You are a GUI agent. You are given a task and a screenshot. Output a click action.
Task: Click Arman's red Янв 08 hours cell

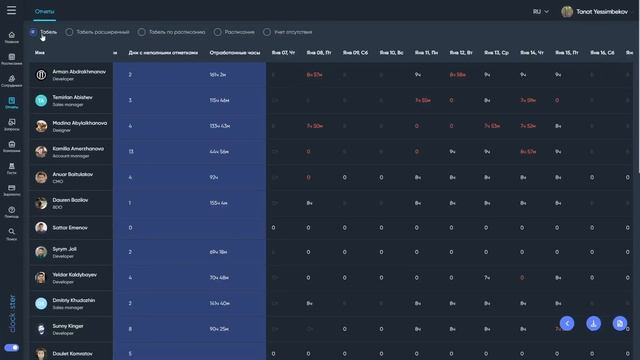314,75
